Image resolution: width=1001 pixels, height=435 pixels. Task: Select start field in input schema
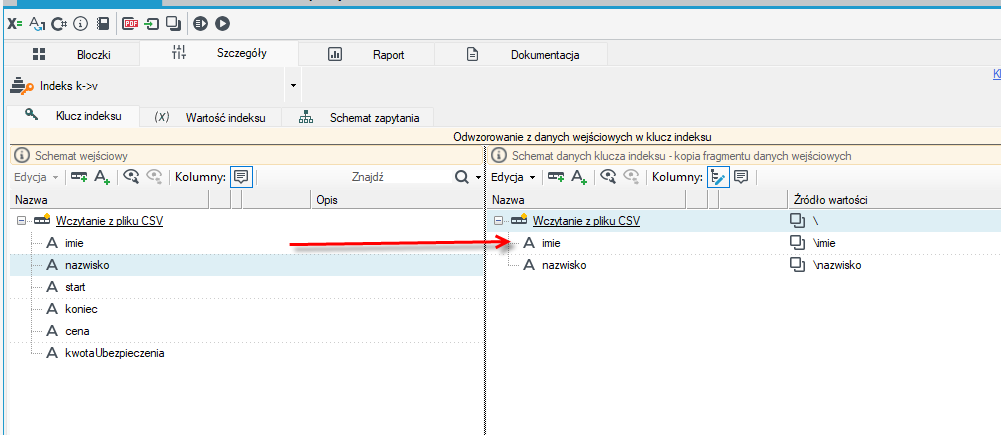[75, 287]
